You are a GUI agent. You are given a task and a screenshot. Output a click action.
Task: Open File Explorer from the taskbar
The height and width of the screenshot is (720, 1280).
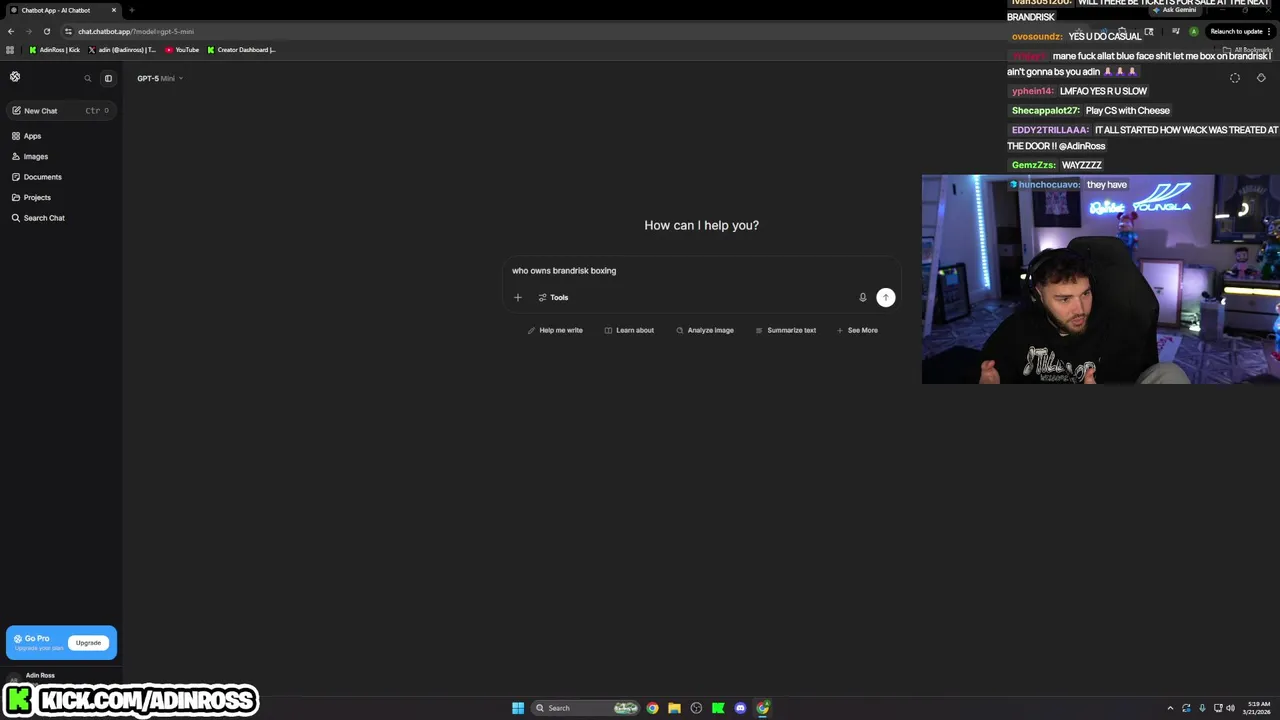click(674, 708)
